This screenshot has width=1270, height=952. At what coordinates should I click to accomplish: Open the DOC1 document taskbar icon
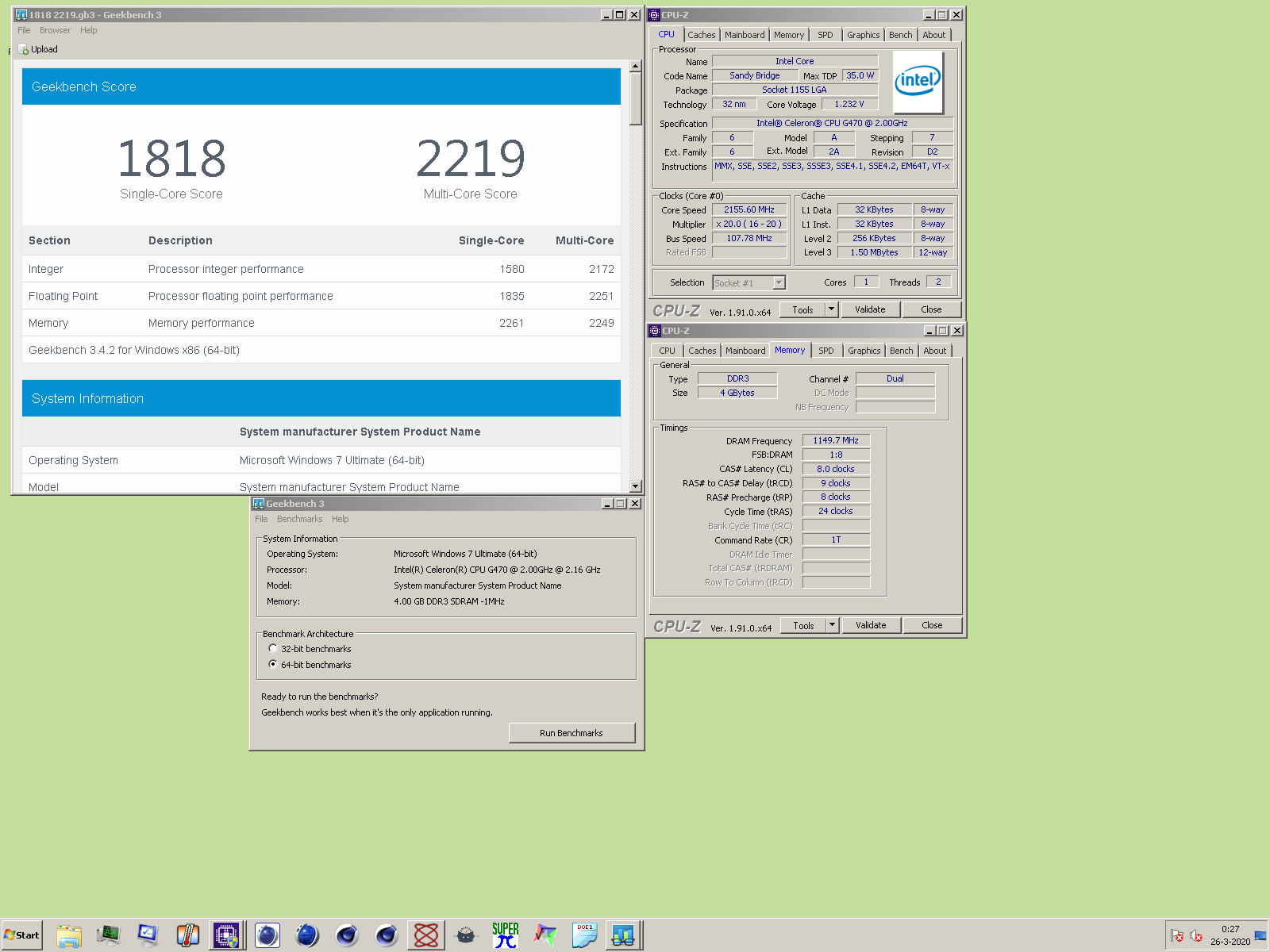584,935
